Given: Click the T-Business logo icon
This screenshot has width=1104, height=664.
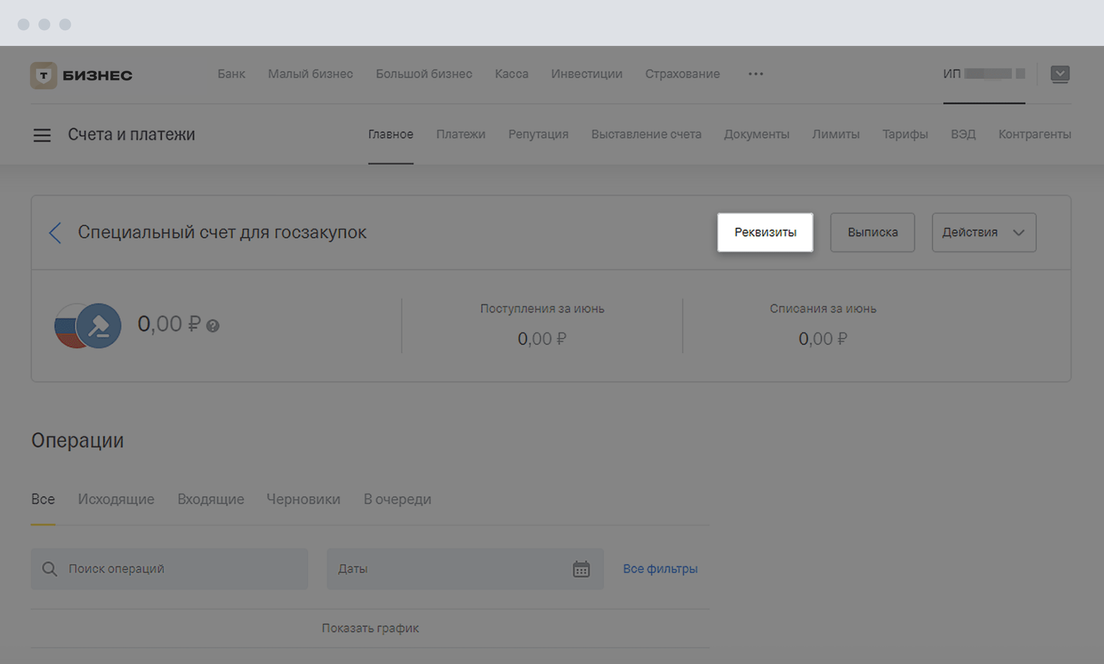Looking at the screenshot, I should [44, 75].
